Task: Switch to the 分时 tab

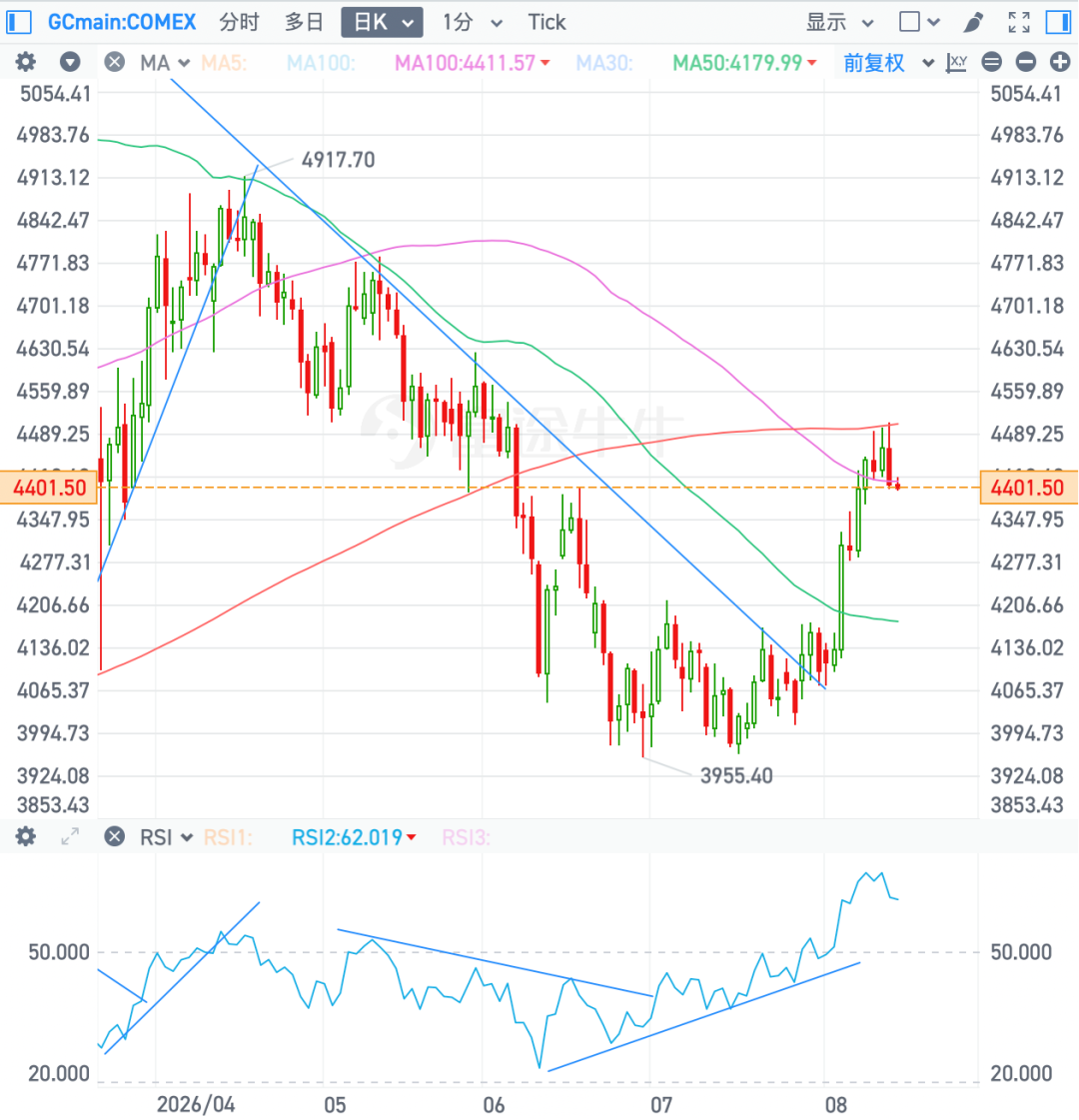Action: coord(239,22)
